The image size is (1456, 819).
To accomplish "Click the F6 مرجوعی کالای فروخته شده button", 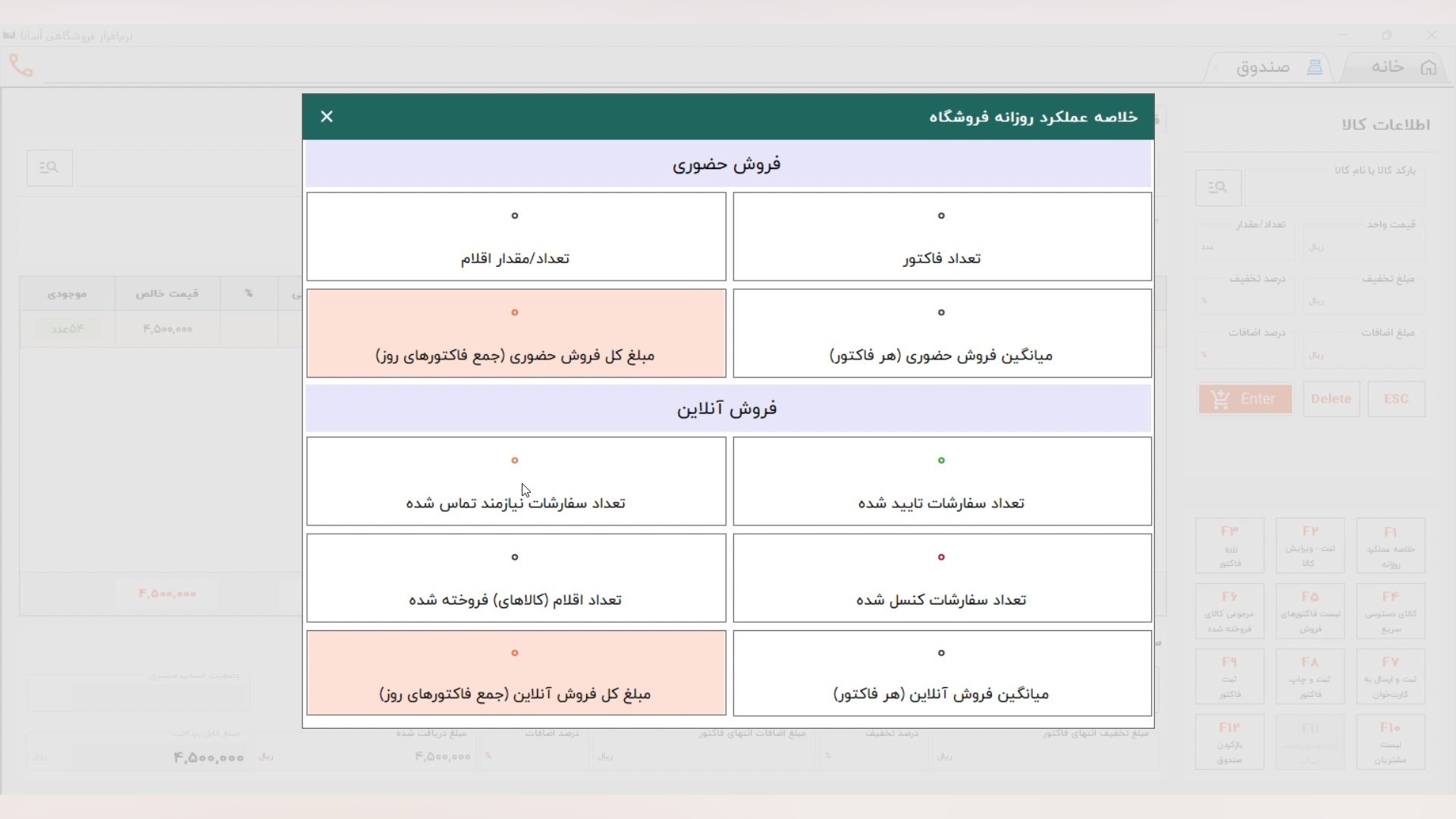I will coord(1230,611).
